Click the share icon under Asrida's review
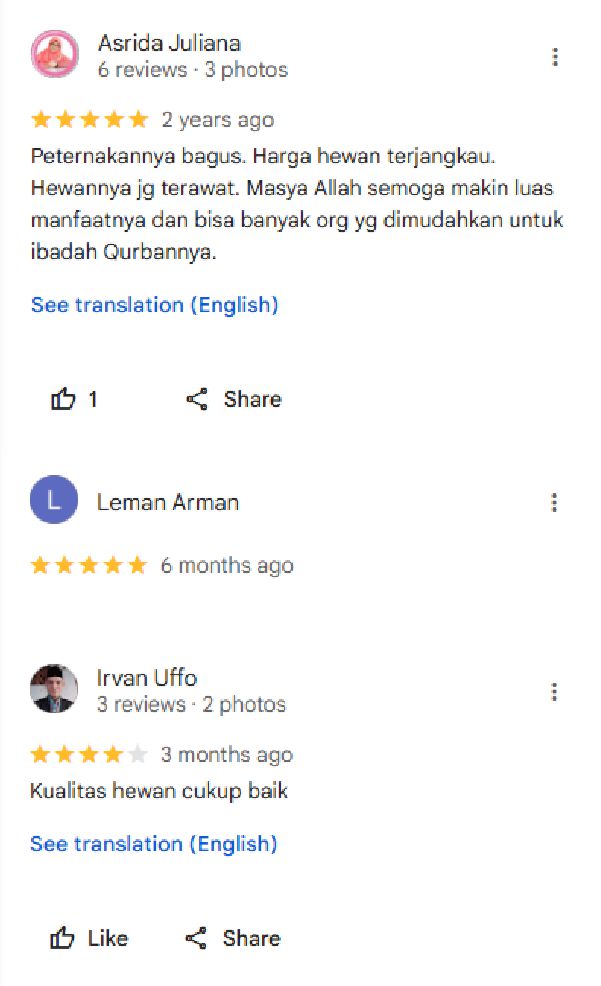 pos(197,400)
